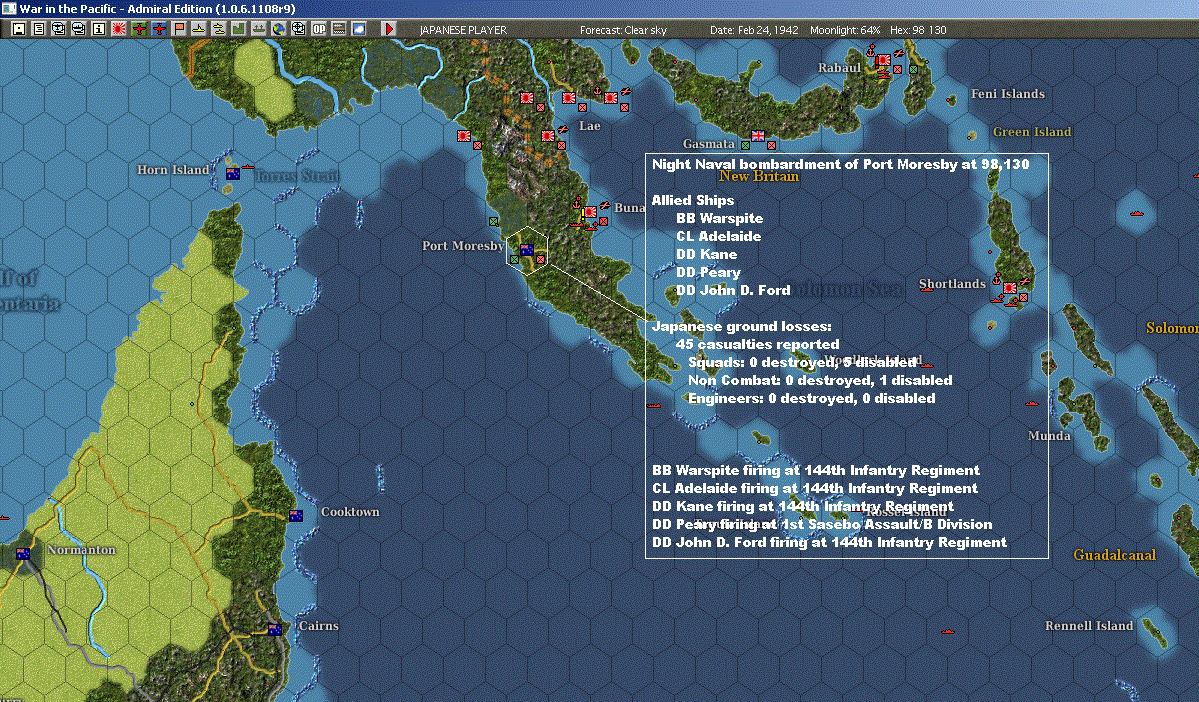Click the Japanese rising sun flag icon
The height and width of the screenshot is (702, 1199).
click(119, 29)
